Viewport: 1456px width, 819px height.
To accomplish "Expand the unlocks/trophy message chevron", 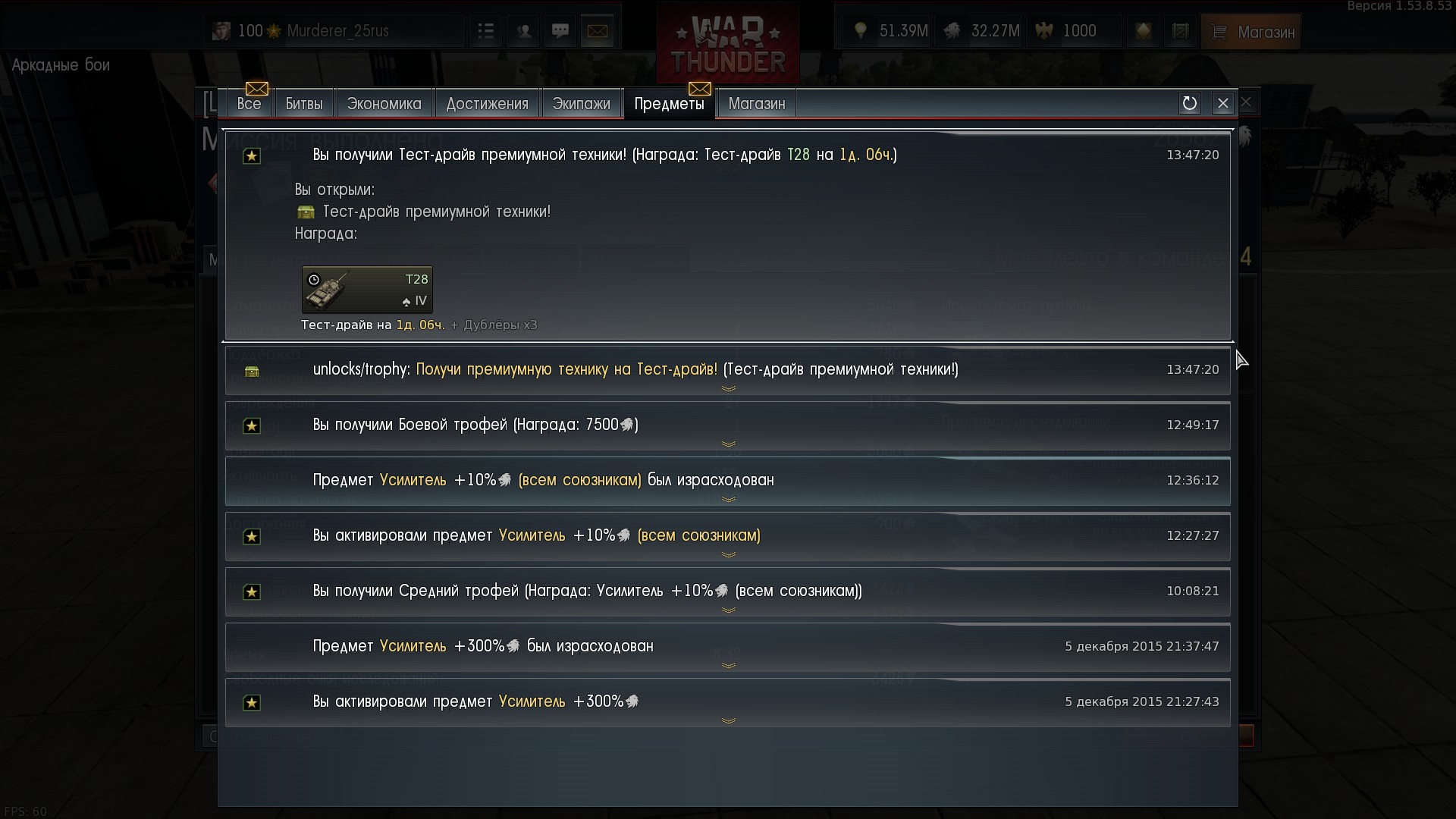I will pos(729,388).
